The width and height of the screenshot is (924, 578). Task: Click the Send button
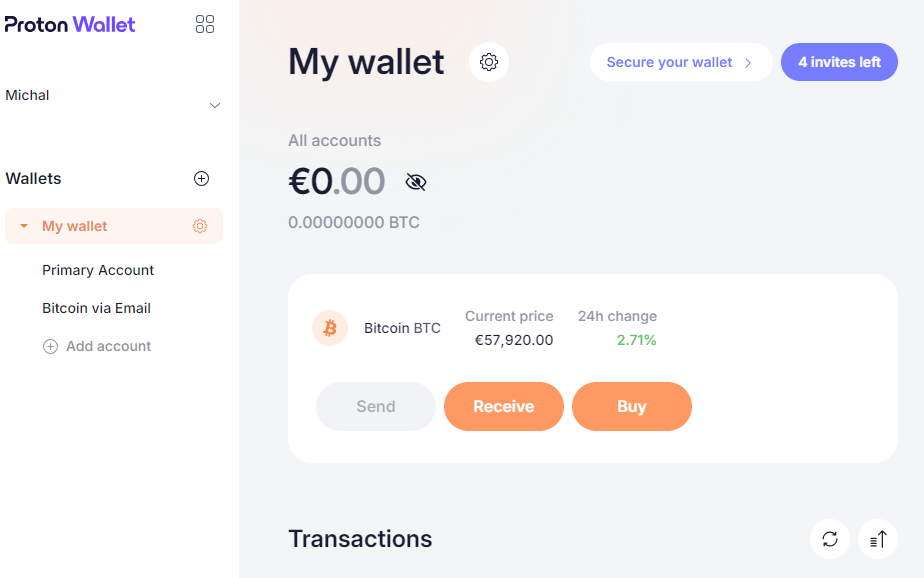tap(376, 406)
